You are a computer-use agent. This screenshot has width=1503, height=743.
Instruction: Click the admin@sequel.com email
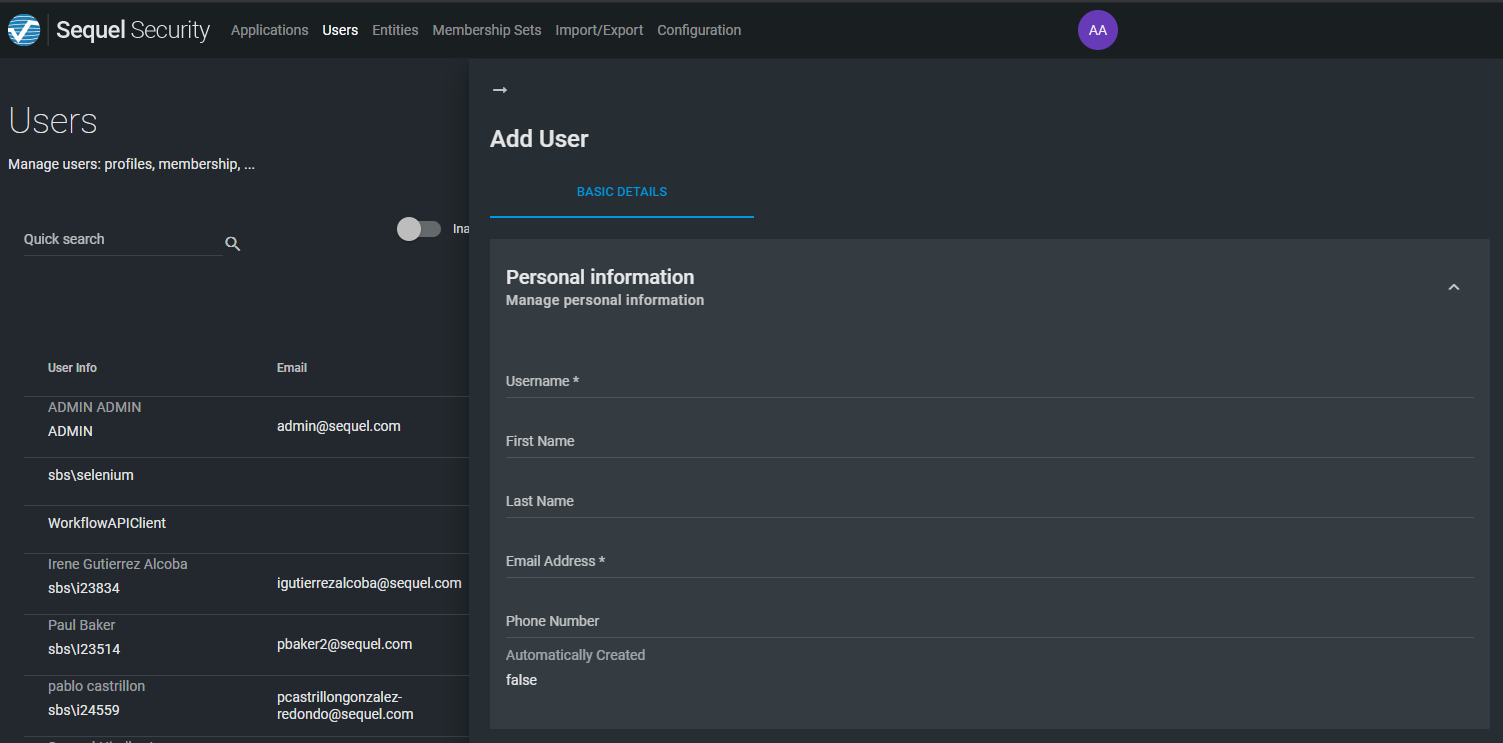click(x=339, y=426)
